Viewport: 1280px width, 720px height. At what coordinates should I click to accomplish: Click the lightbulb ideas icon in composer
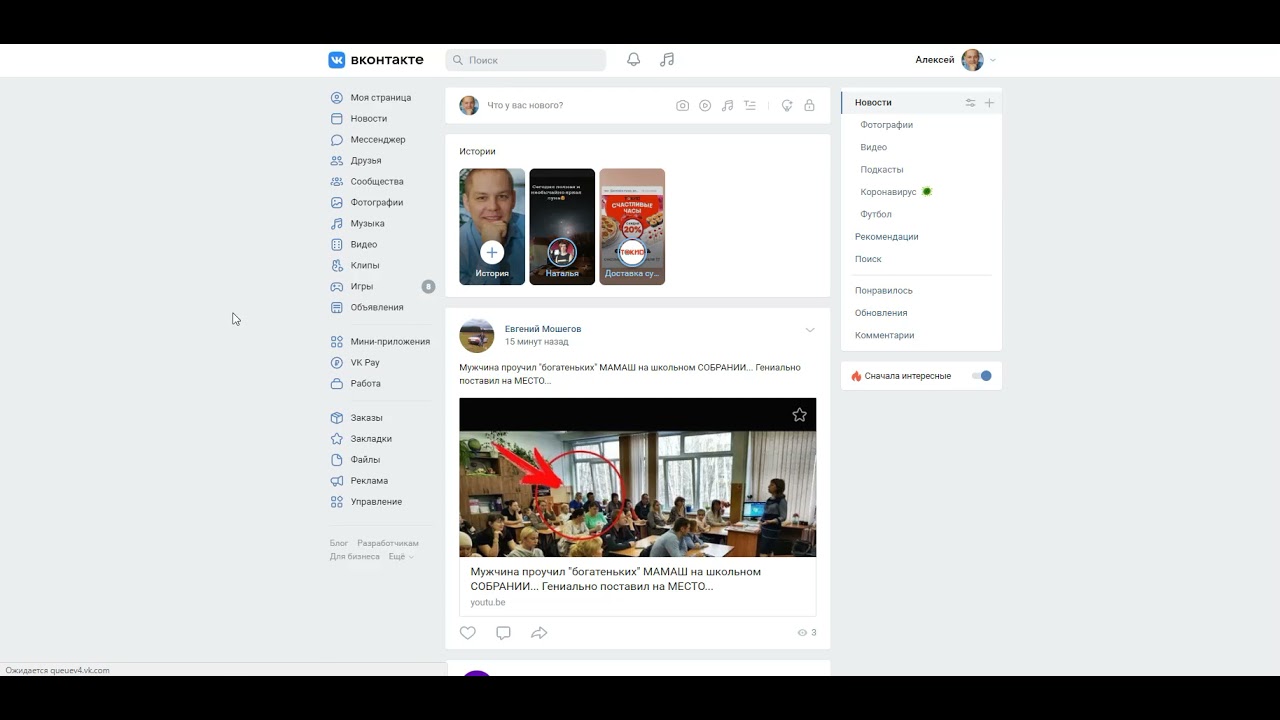[x=787, y=105]
